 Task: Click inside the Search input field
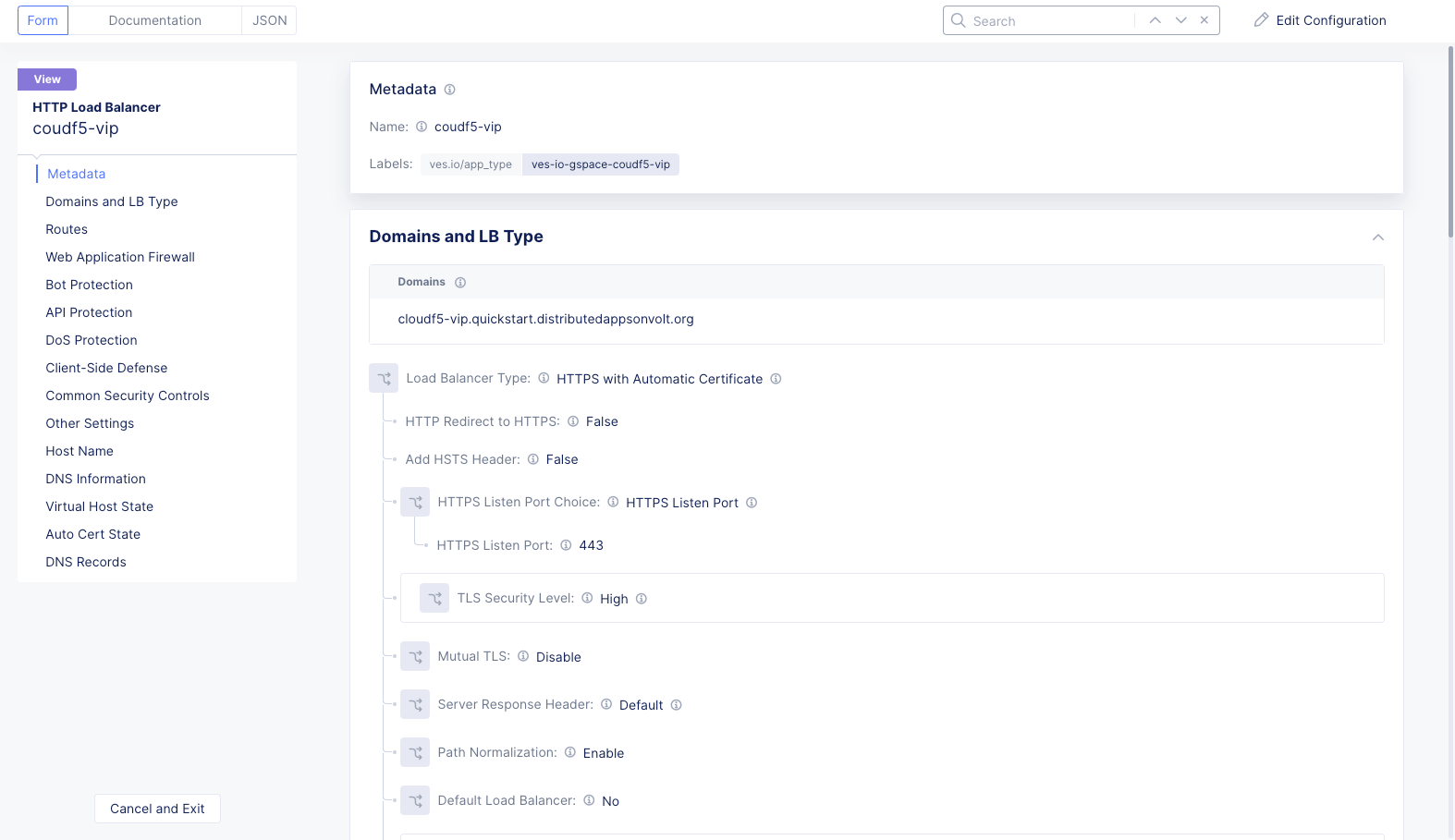tap(1049, 21)
